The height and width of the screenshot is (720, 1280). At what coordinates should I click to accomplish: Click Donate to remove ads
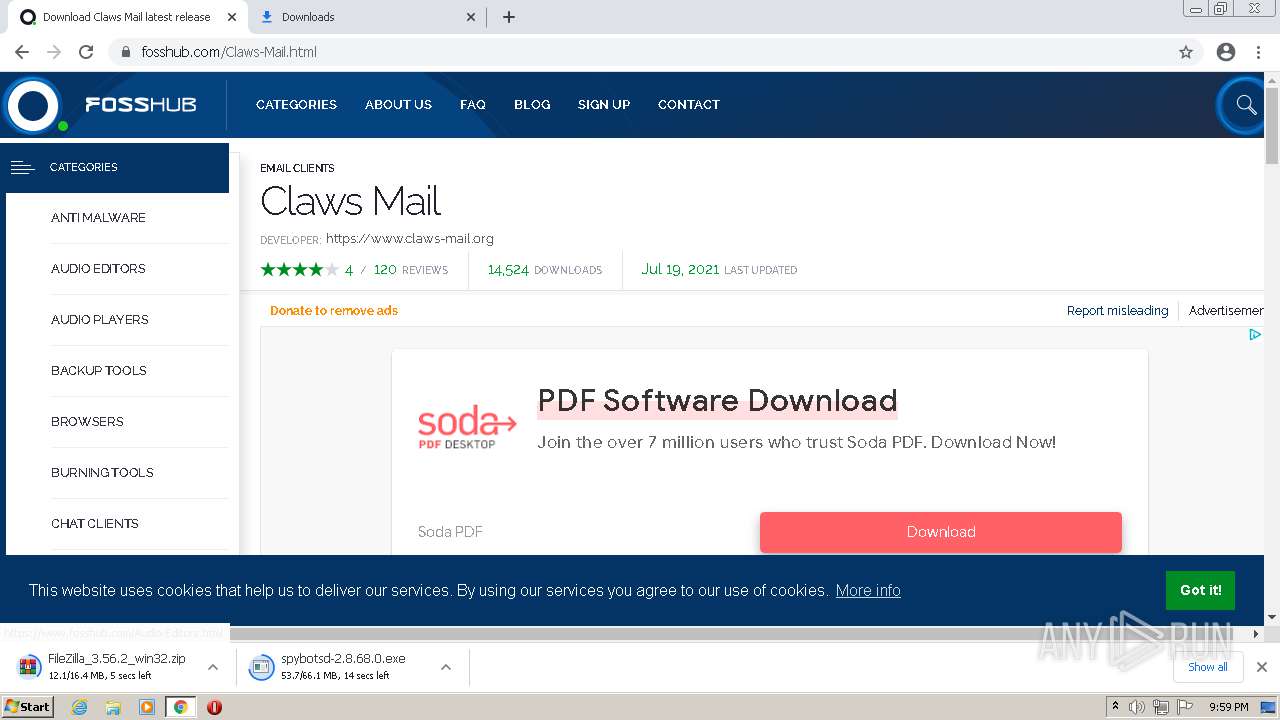334,311
